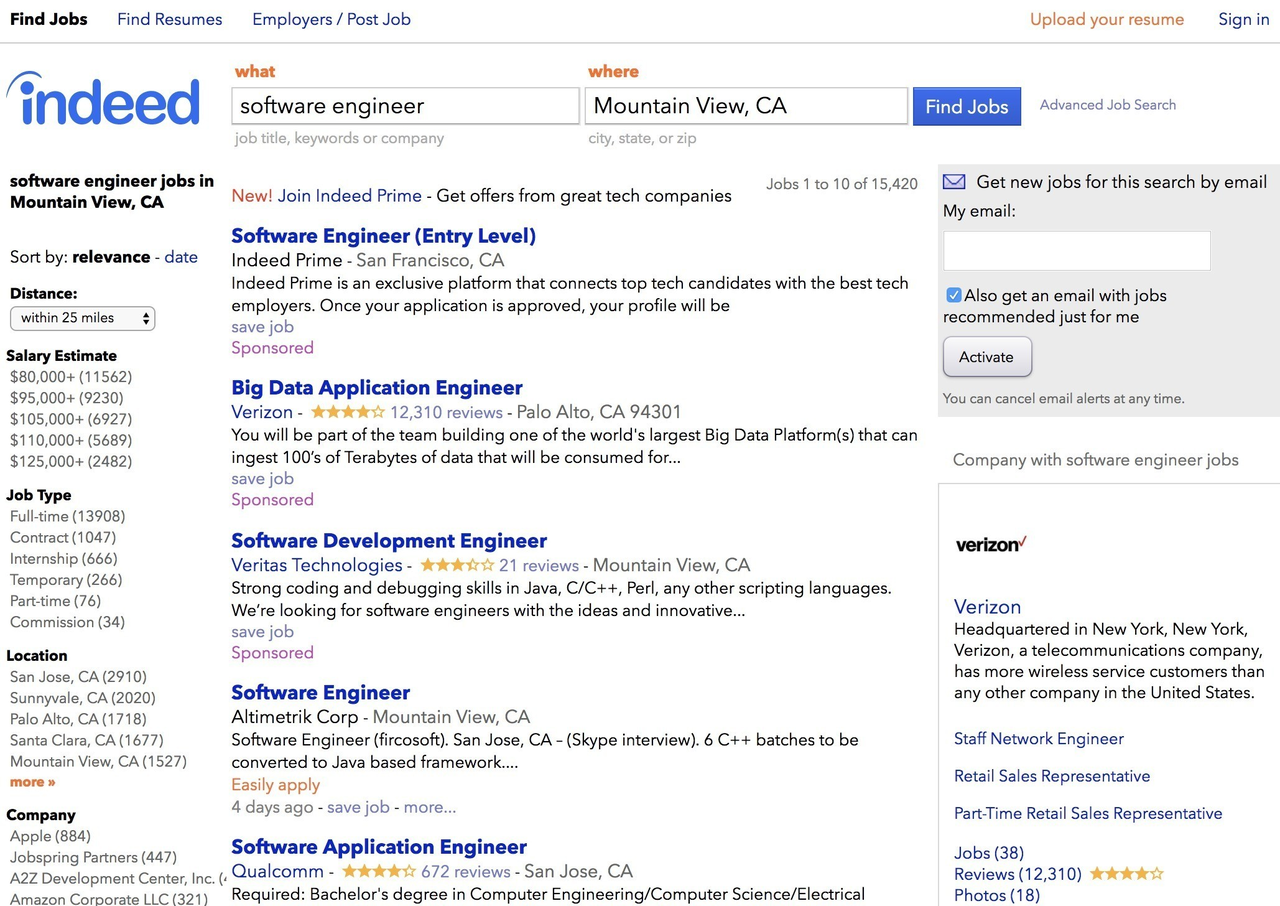Click the Verizon company logo

(990, 545)
